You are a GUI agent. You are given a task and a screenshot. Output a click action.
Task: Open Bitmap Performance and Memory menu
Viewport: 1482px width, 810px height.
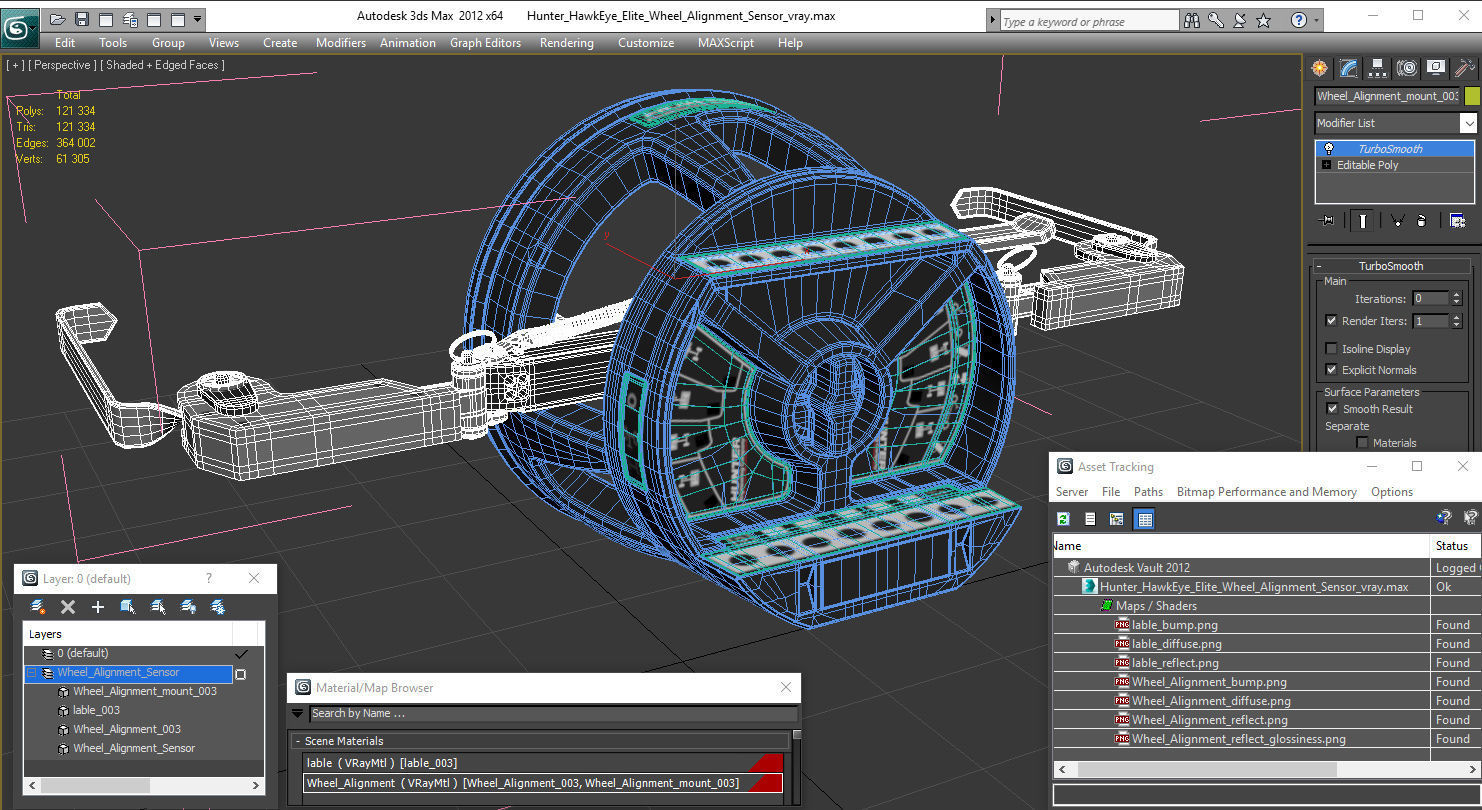click(1266, 492)
